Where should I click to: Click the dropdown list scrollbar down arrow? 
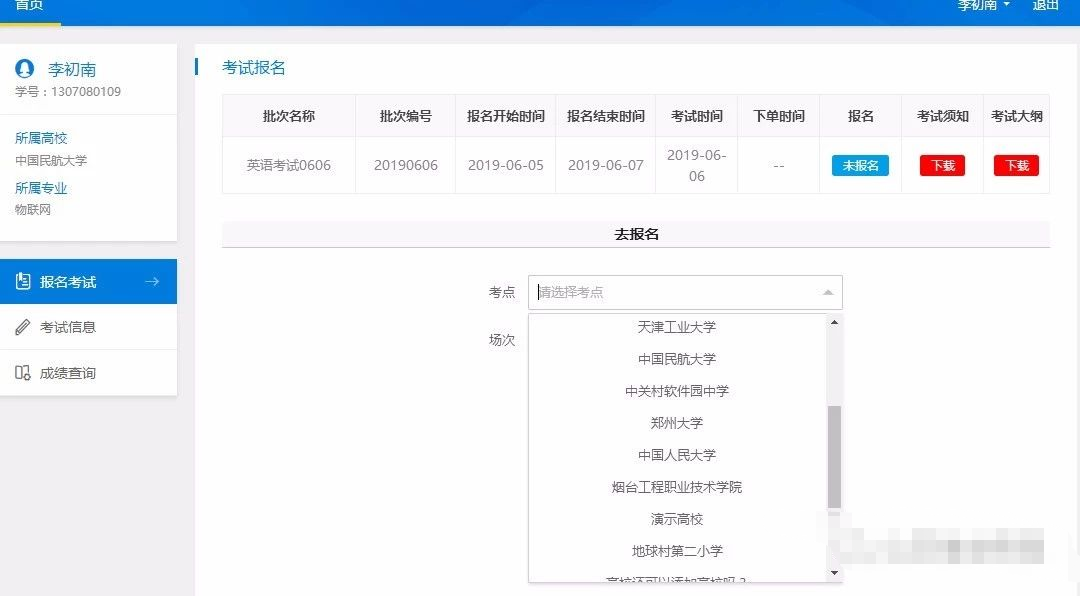click(x=835, y=573)
